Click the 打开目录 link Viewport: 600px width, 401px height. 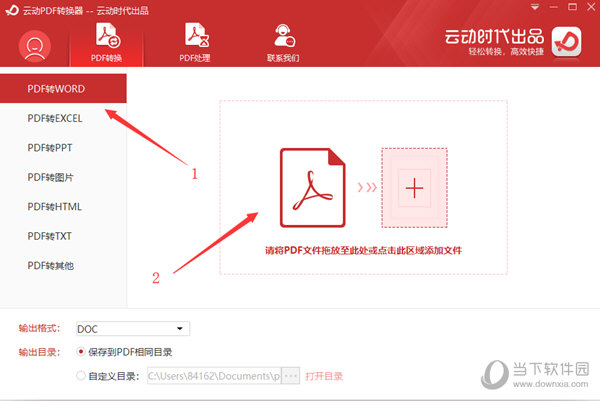click(x=324, y=376)
